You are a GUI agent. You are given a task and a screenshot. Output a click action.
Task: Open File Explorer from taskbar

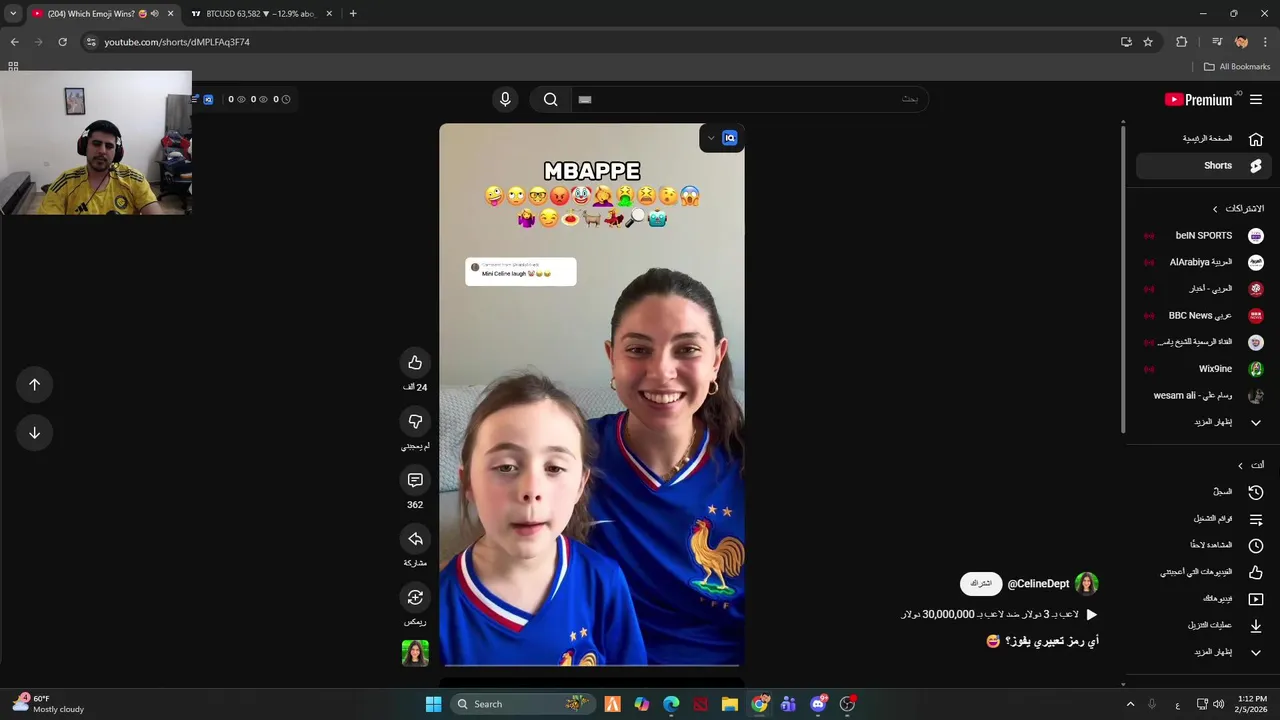pos(730,704)
